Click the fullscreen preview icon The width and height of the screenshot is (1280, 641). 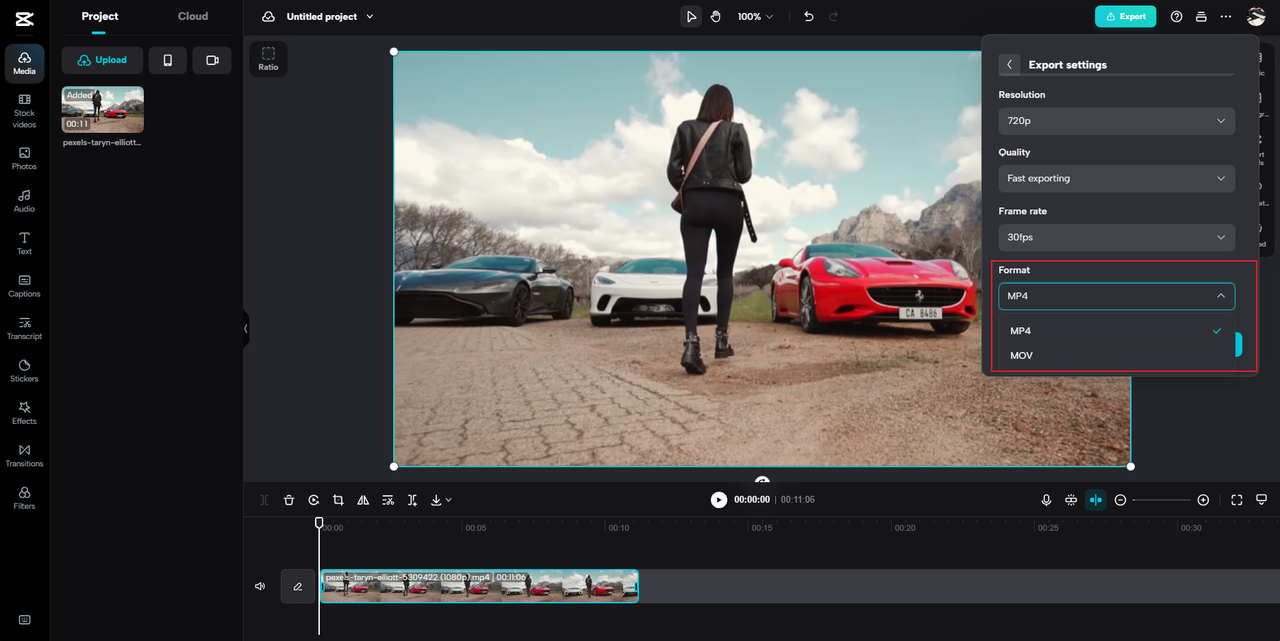[x=1237, y=500]
